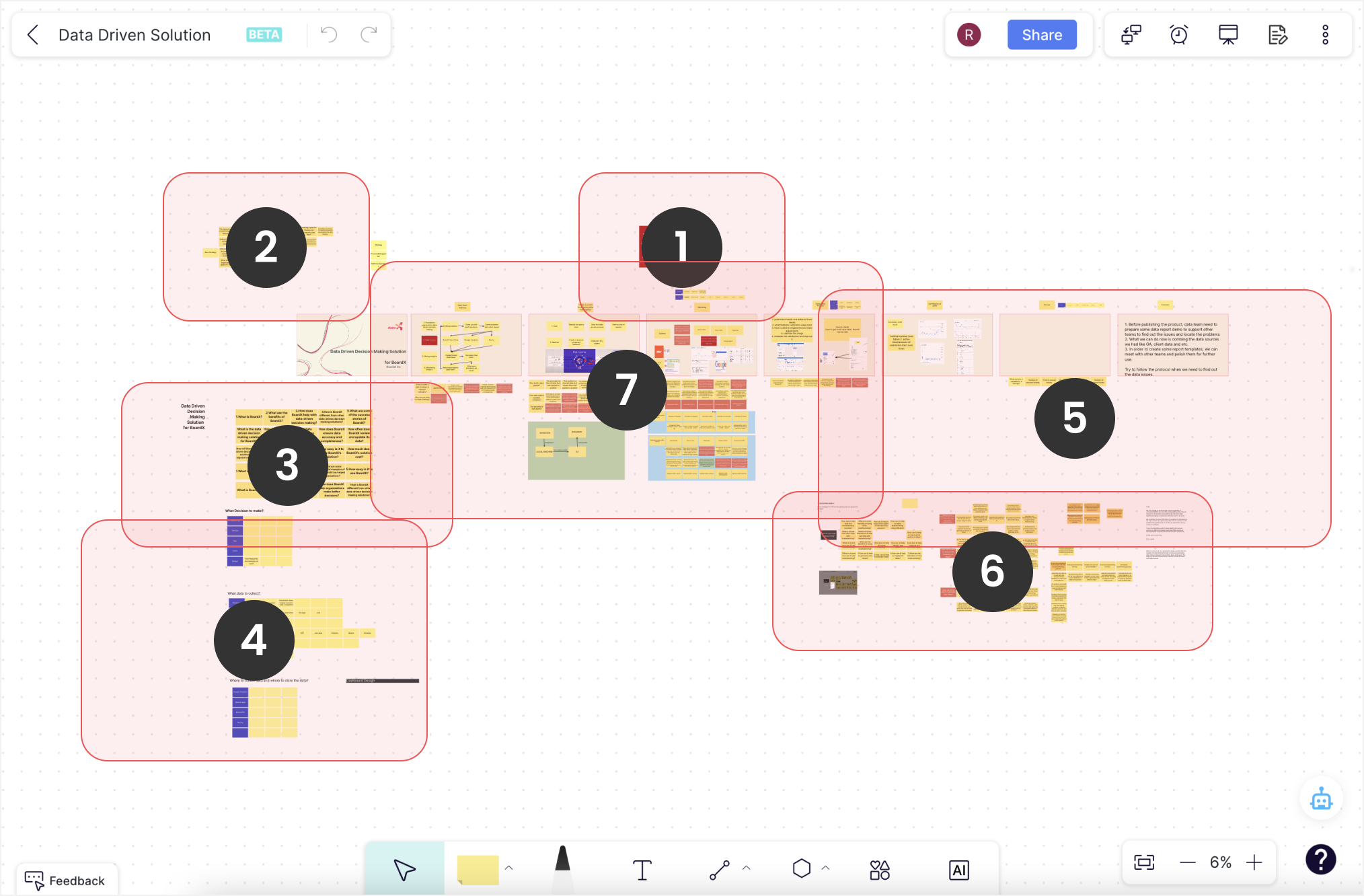Image resolution: width=1364 pixels, height=896 pixels.
Task: Select the connector line tool
Action: pos(720,870)
